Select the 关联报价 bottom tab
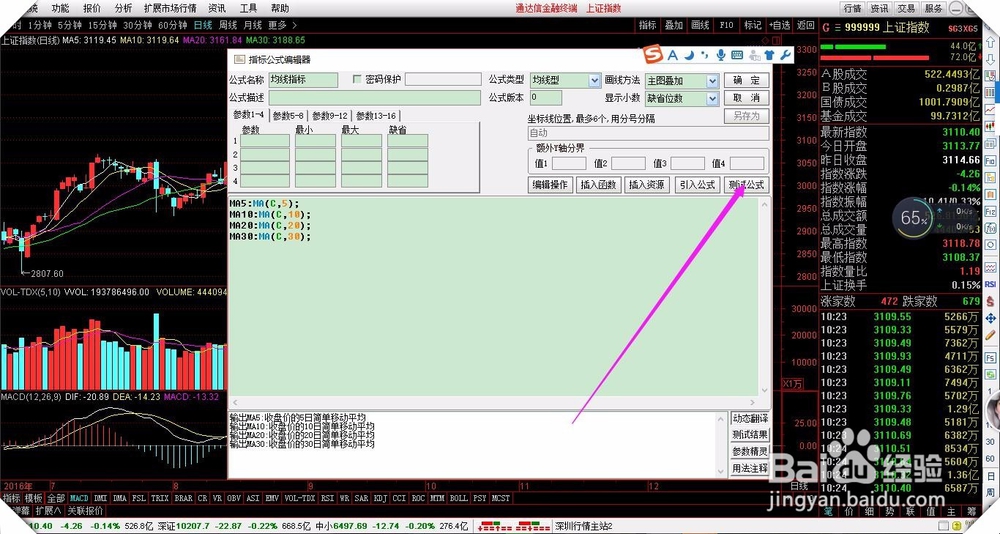 [x=85, y=511]
